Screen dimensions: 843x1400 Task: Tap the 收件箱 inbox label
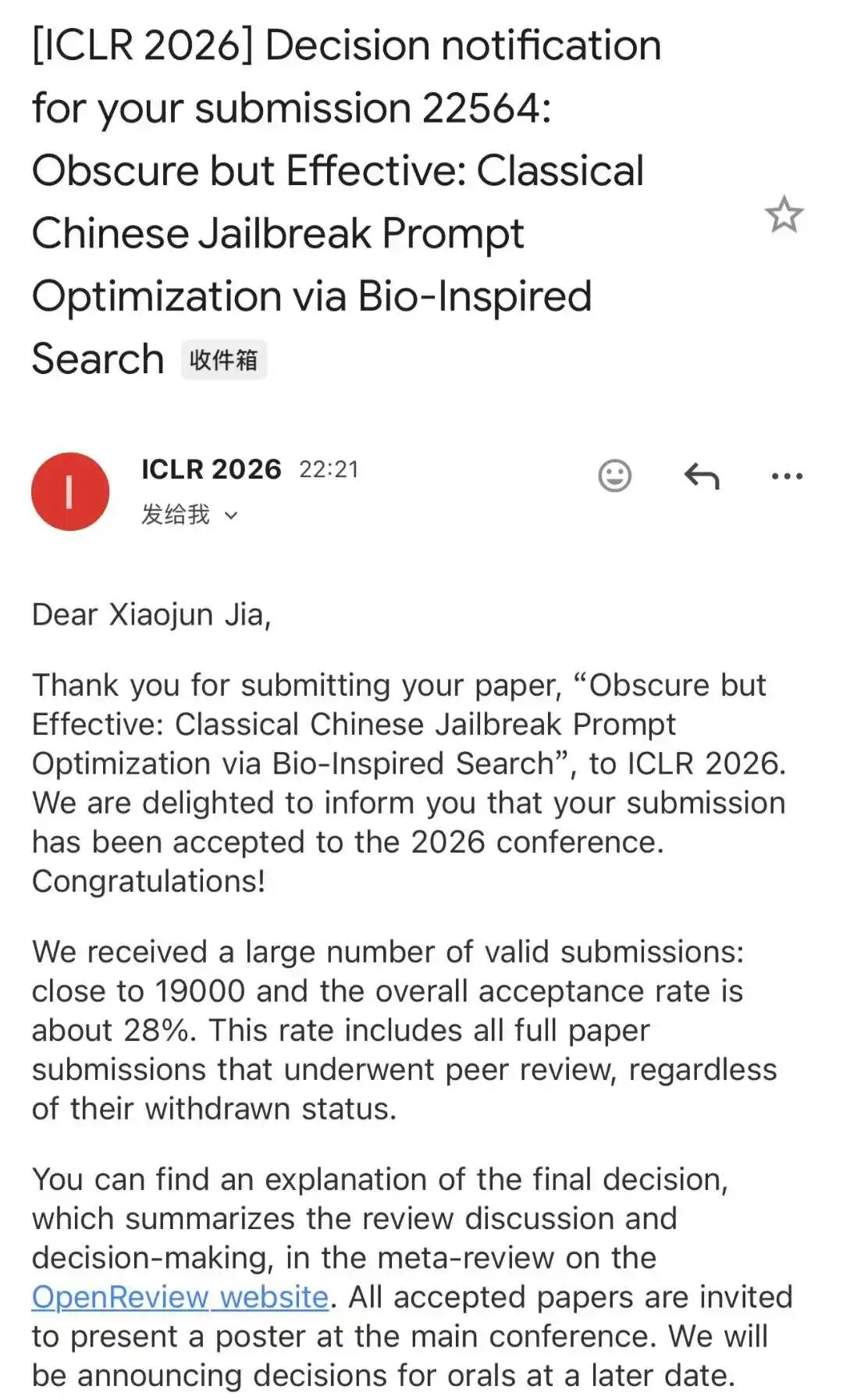(x=224, y=360)
